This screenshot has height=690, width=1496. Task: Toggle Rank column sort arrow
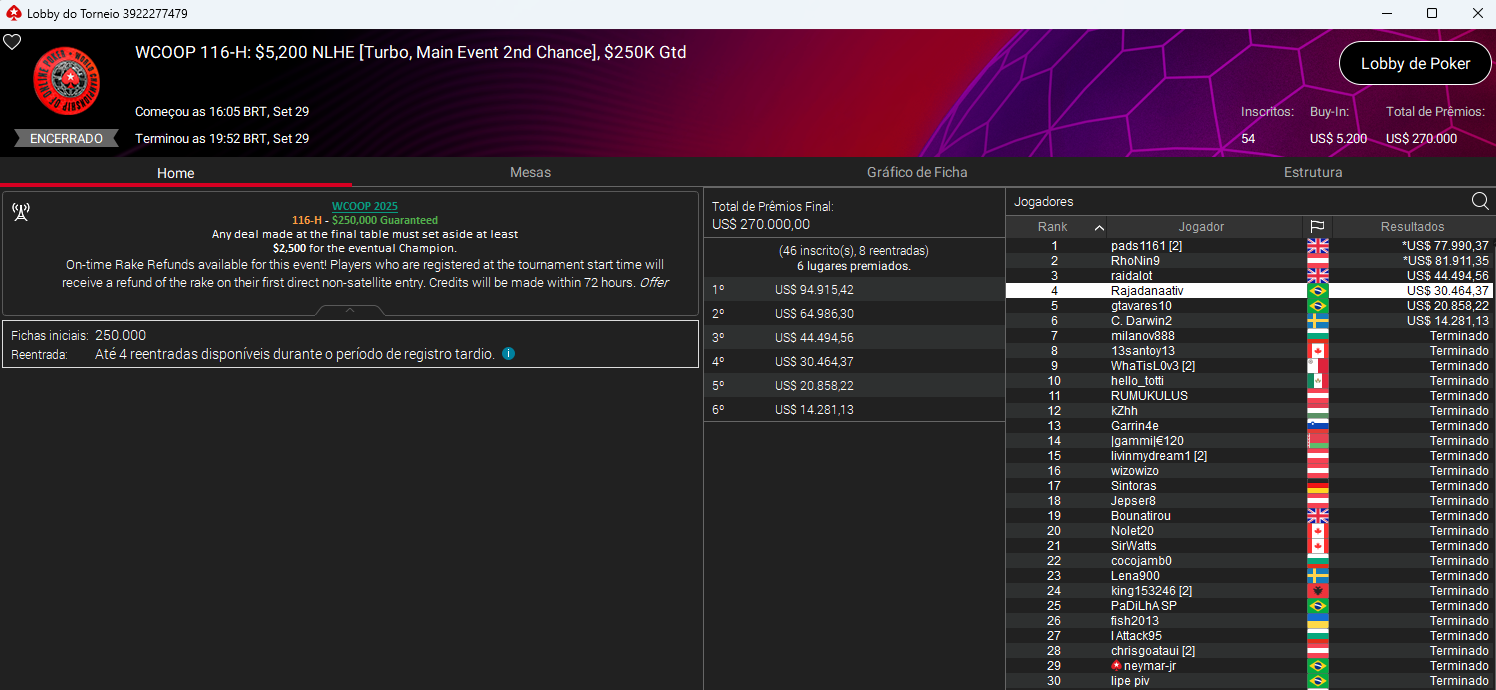pos(1099,227)
